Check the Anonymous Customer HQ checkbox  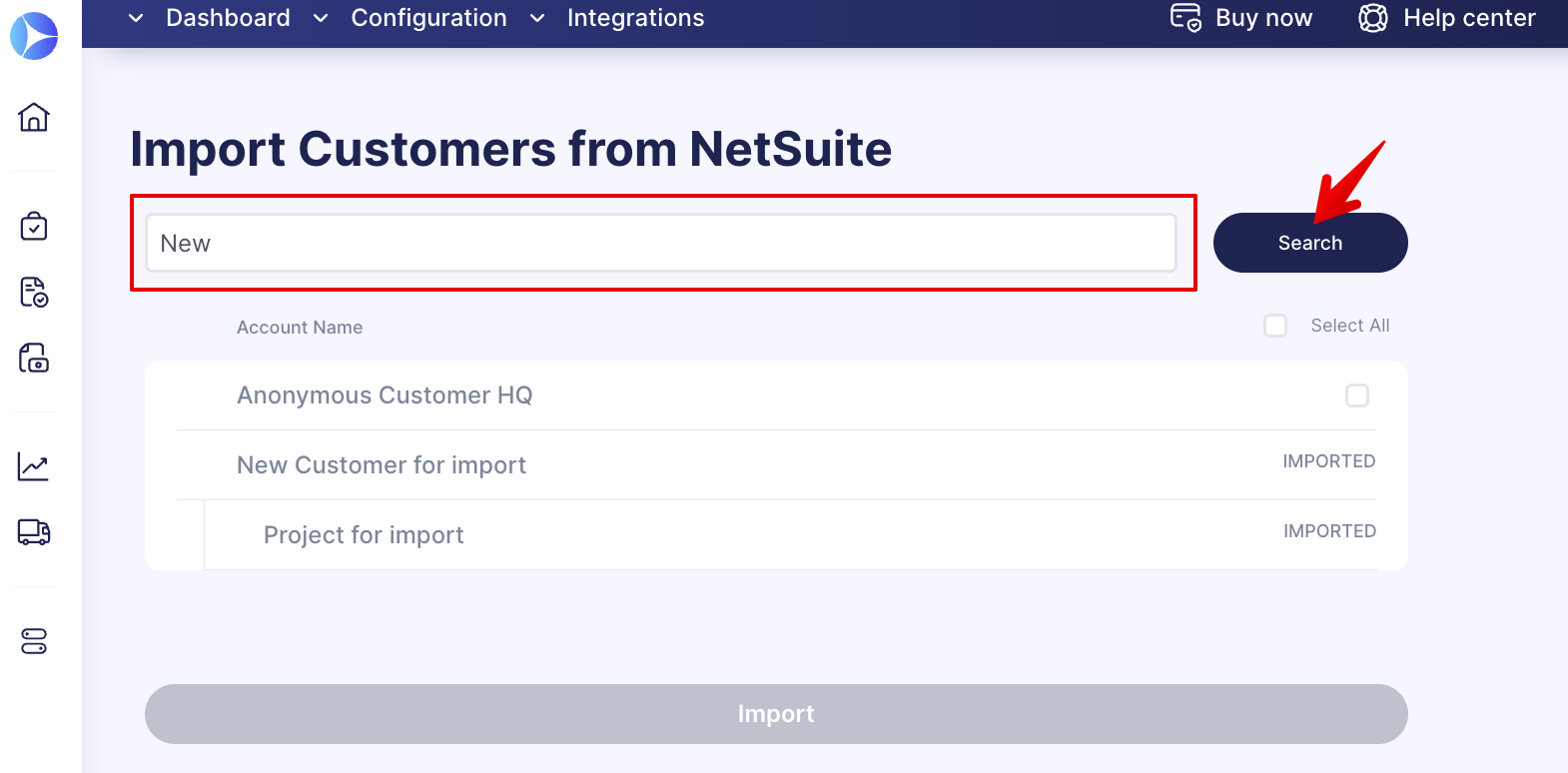(x=1357, y=395)
